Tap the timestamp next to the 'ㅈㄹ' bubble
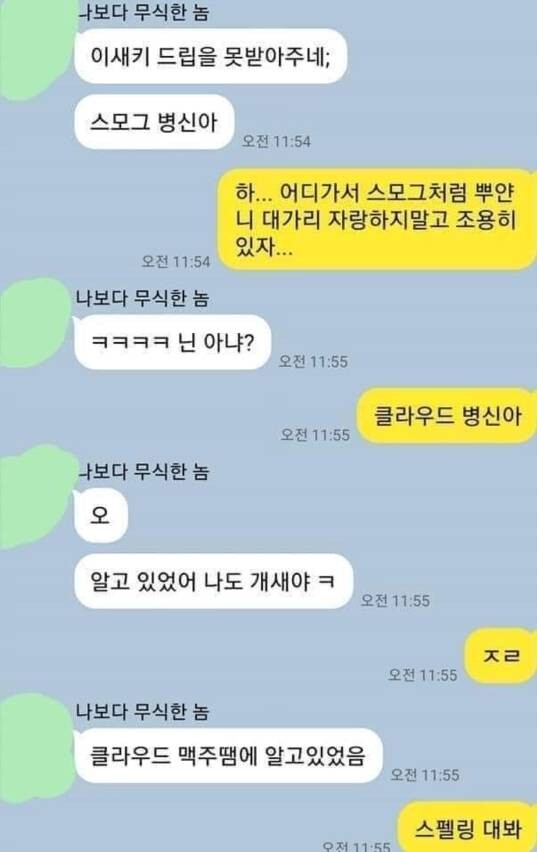Screen dimensions: 537x852 422,675
